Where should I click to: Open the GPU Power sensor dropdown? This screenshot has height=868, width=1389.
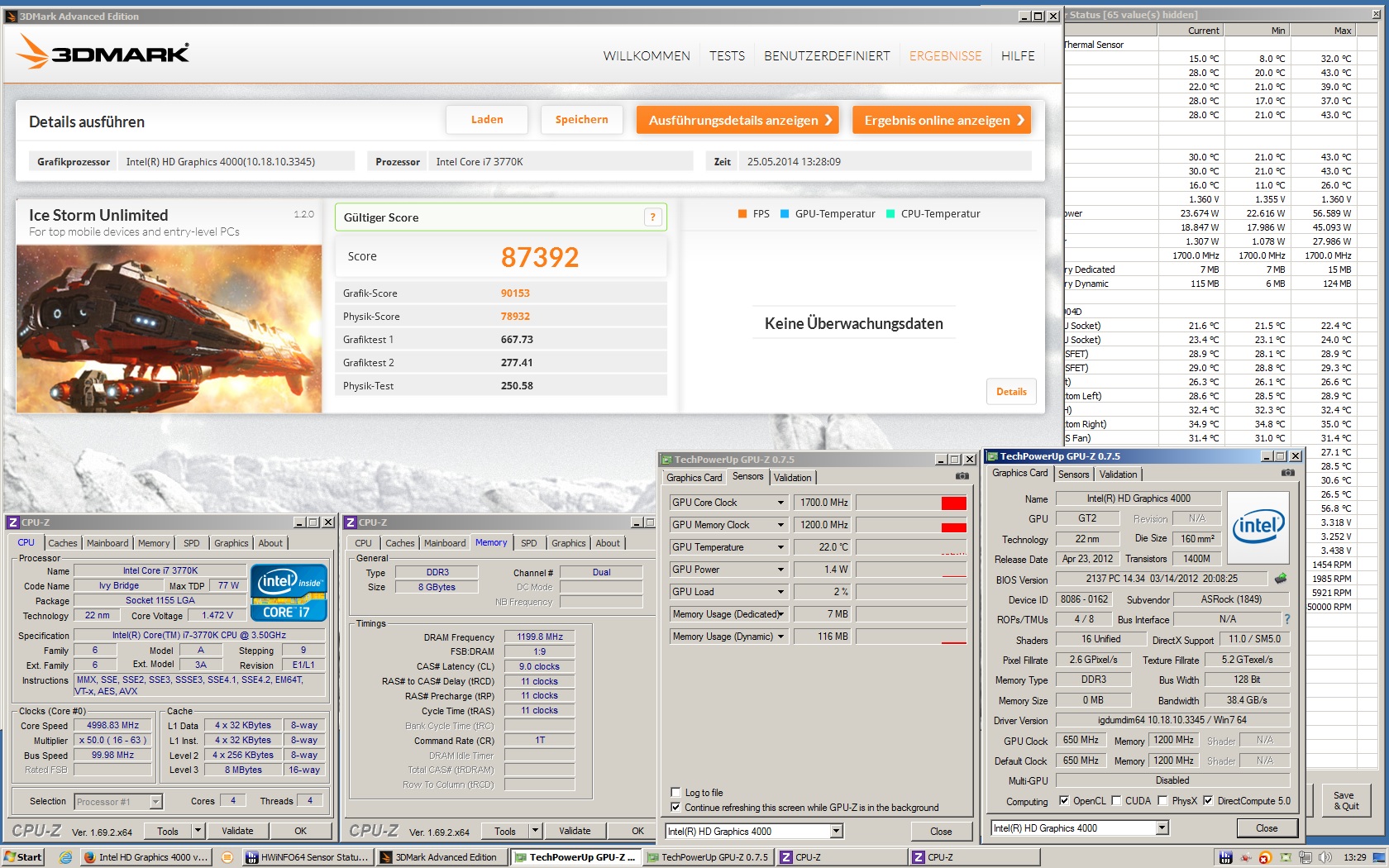pyautogui.click(x=780, y=570)
